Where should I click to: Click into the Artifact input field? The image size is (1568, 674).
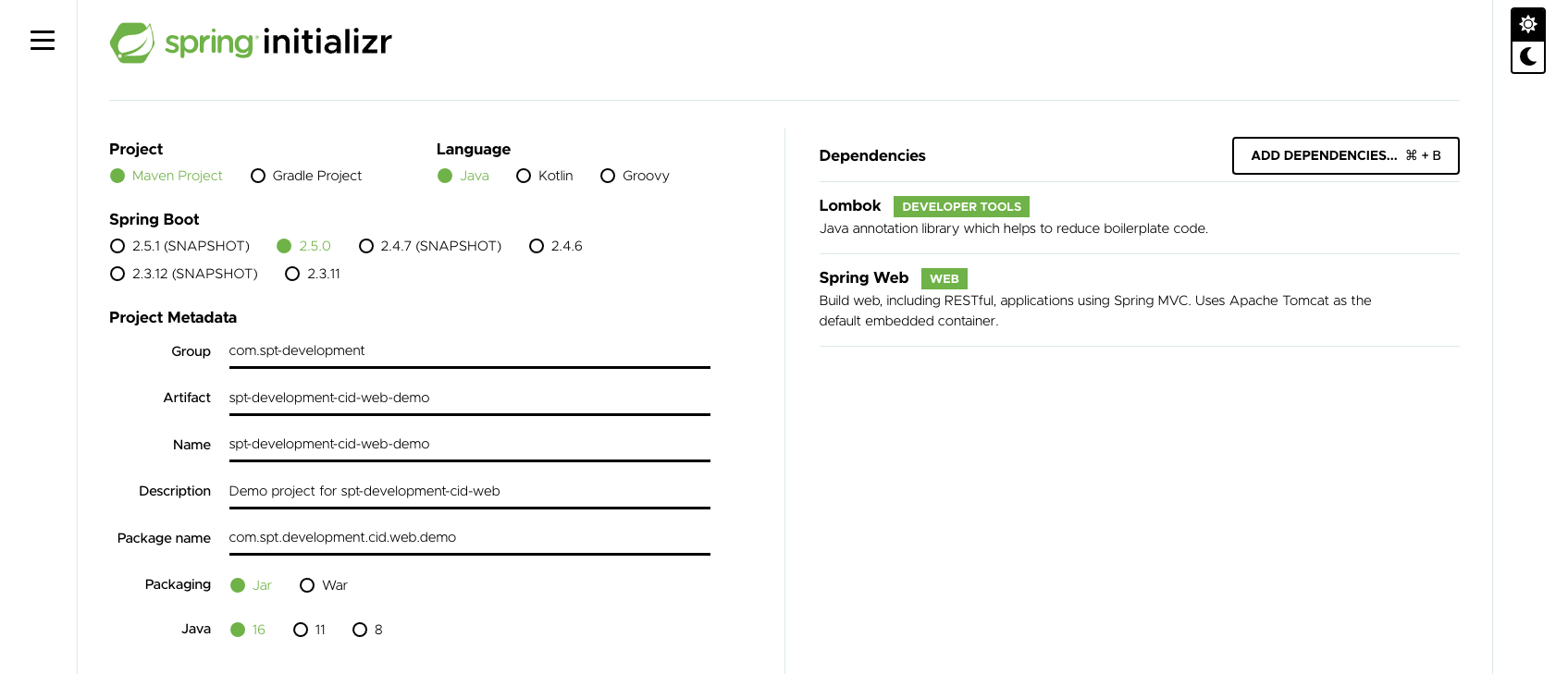[469, 398]
